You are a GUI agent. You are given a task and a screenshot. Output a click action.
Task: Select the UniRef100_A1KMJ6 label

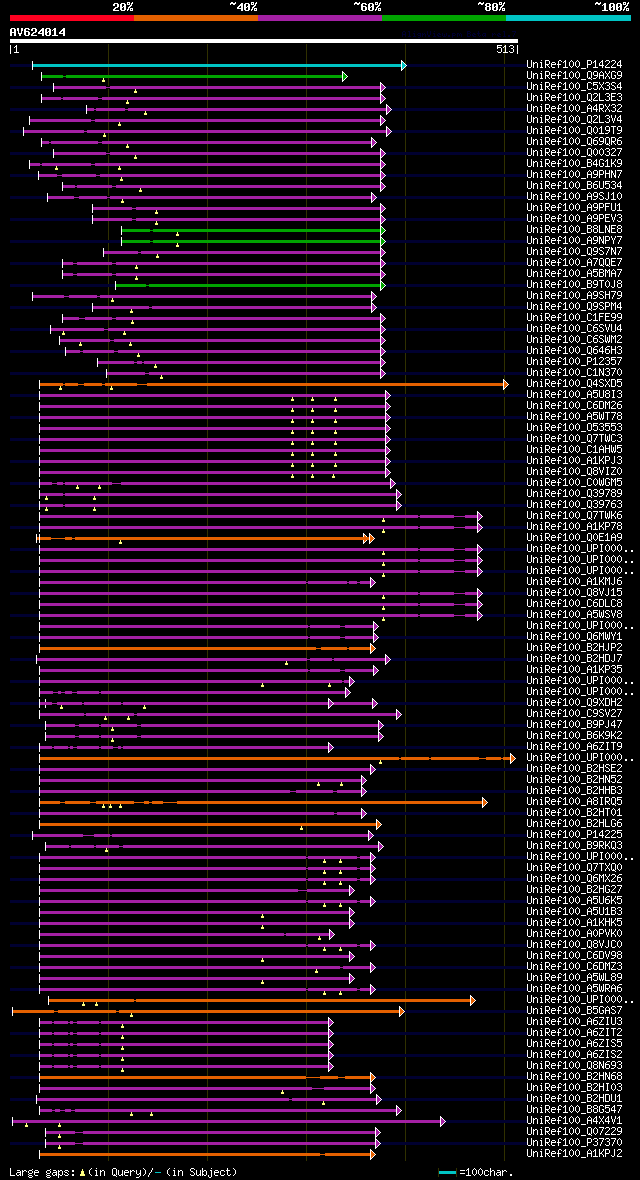[x=574, y=582]
